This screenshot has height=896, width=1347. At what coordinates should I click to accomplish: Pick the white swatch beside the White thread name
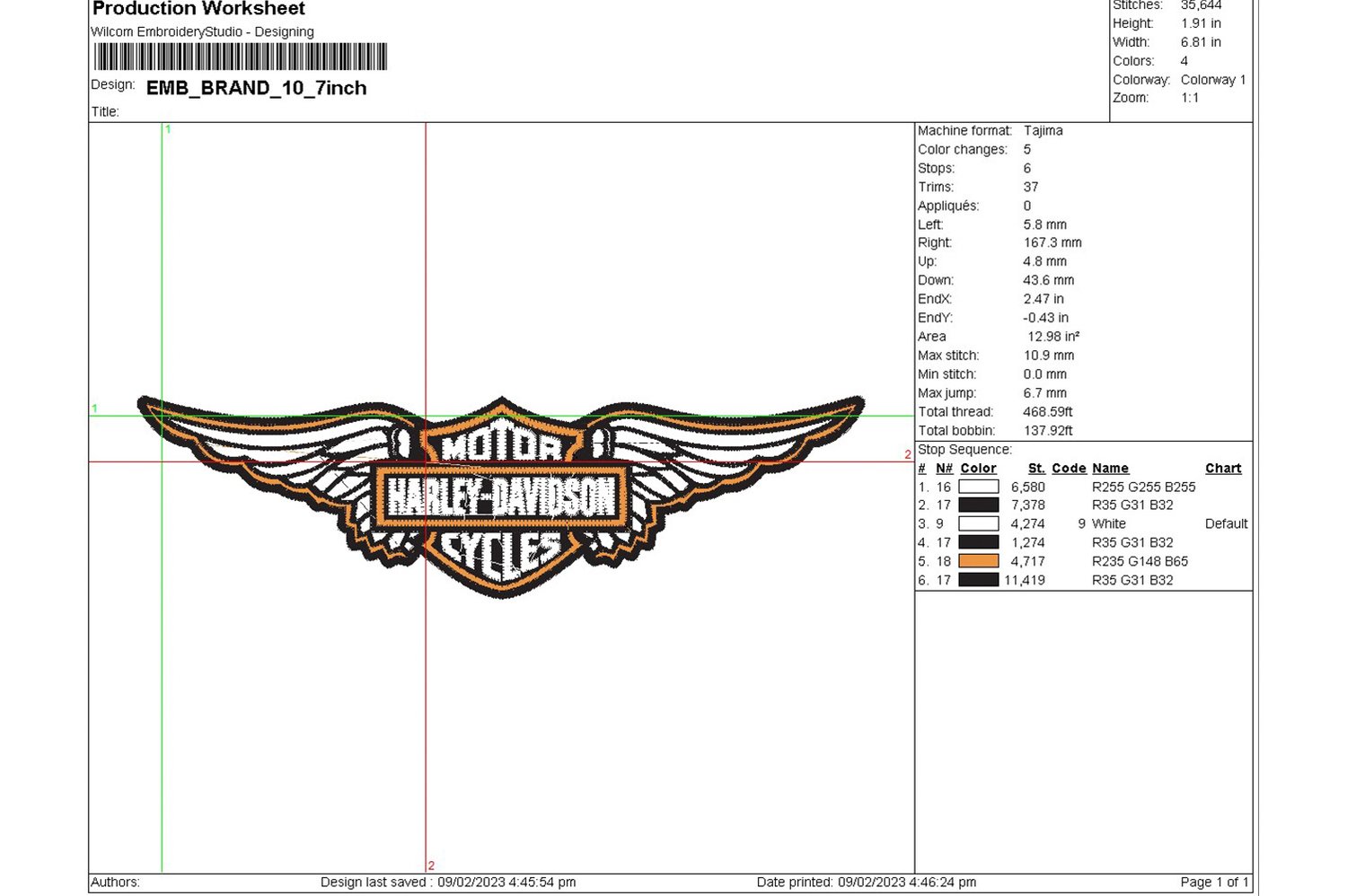979,523
